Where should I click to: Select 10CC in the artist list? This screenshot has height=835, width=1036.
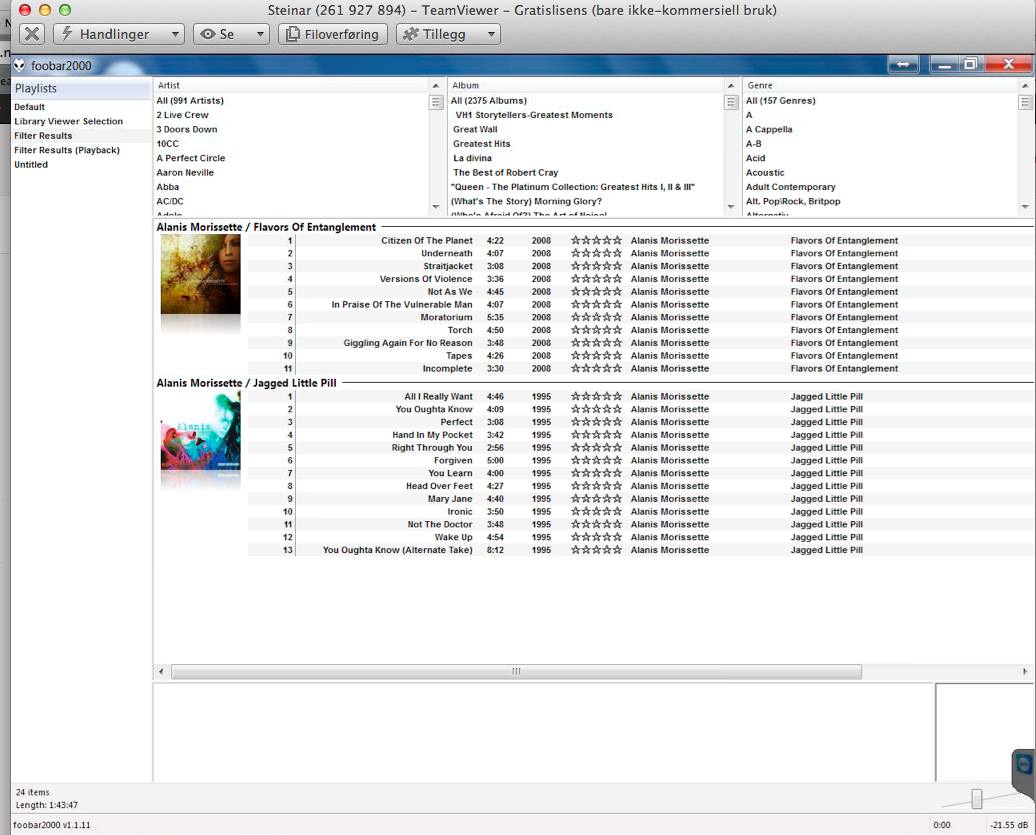coord(168,144)
